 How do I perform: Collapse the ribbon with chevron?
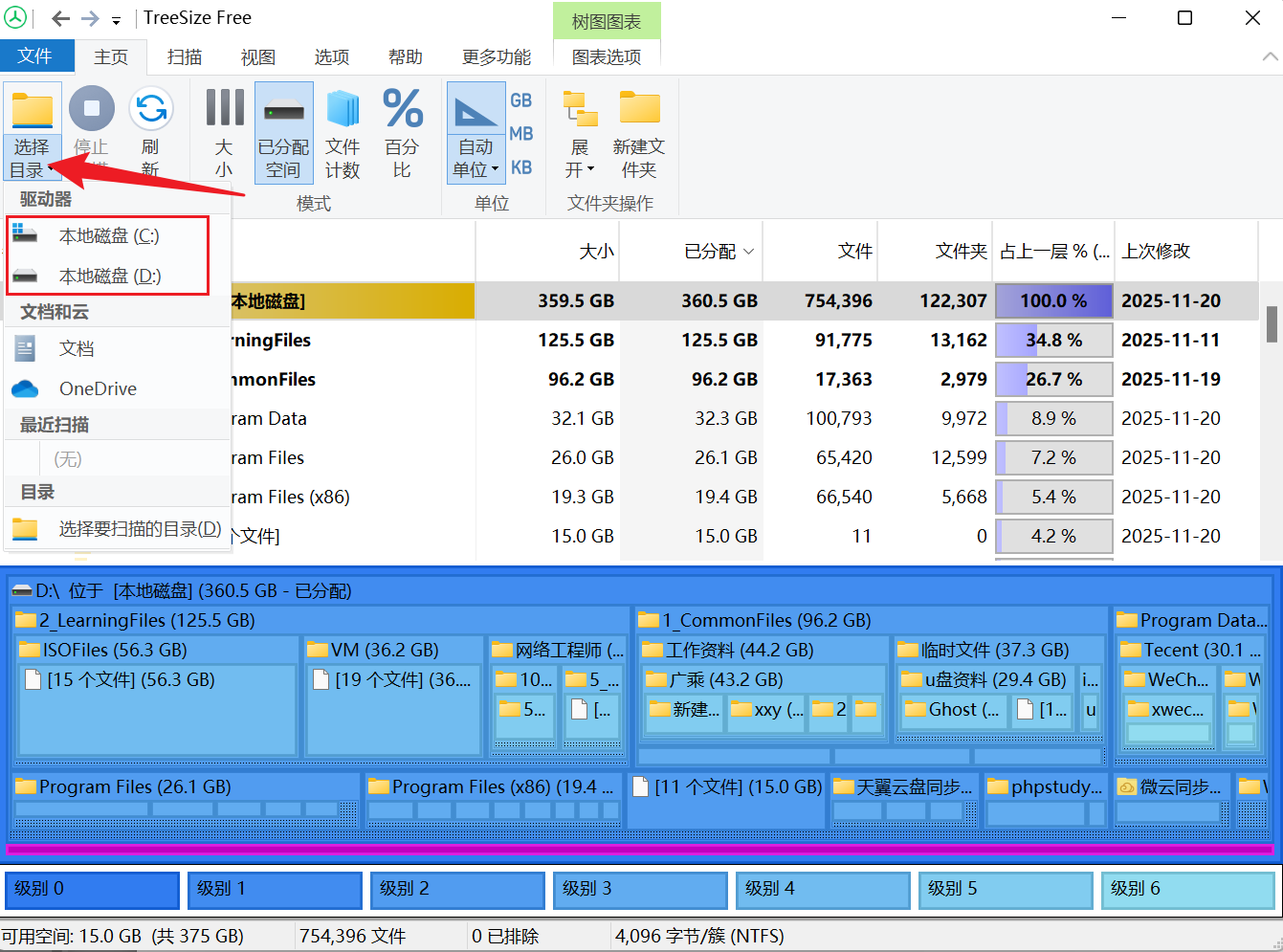click(x=1270, y=56)
